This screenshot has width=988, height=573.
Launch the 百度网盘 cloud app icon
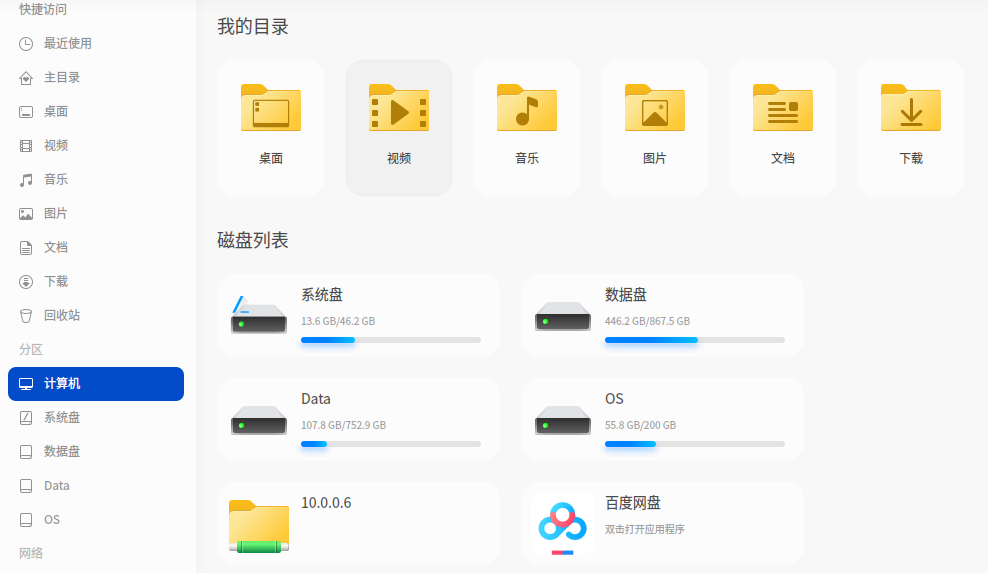coord(563,524)
